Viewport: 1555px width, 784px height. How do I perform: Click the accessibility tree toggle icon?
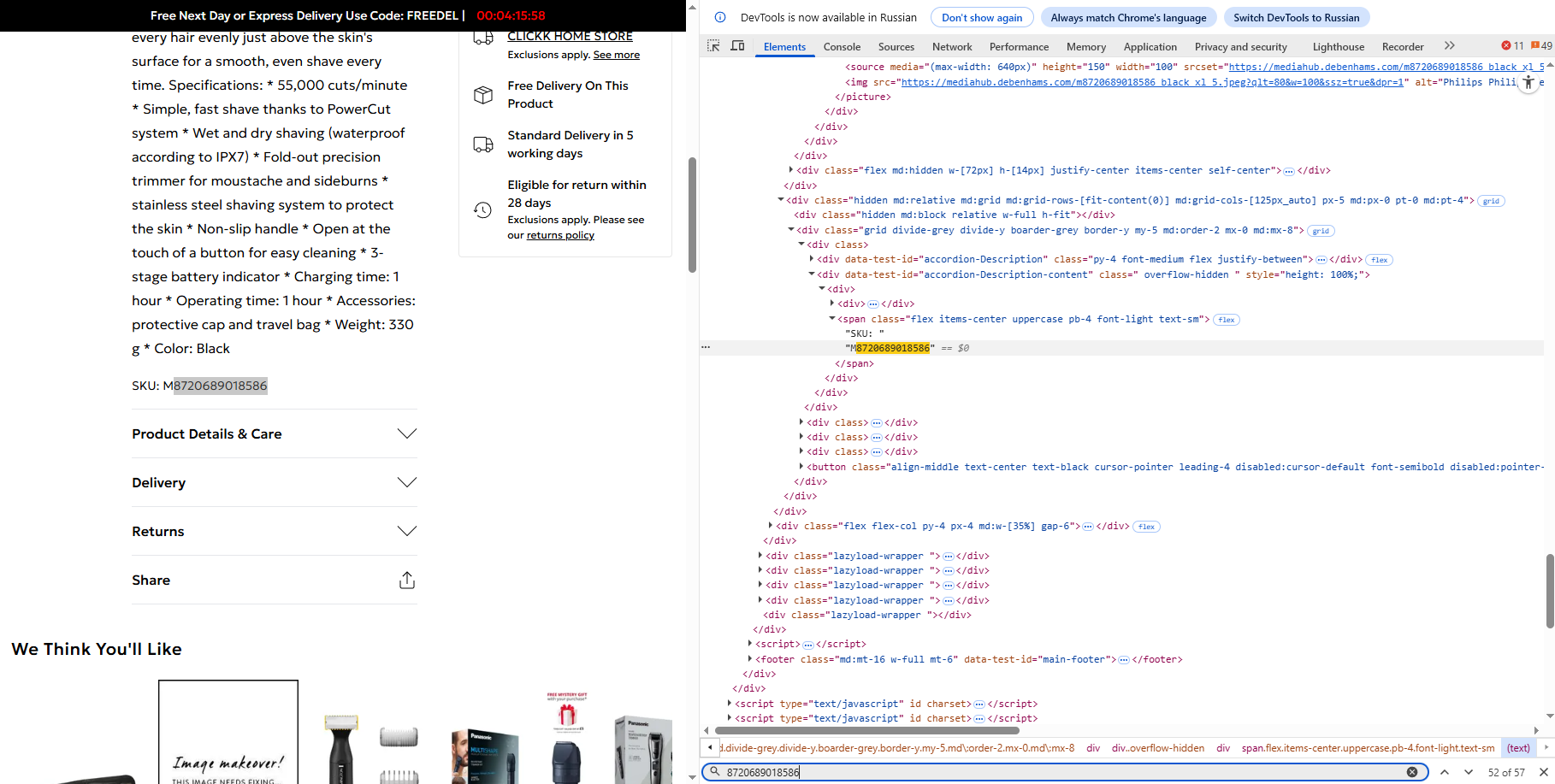click(1528, 83)
